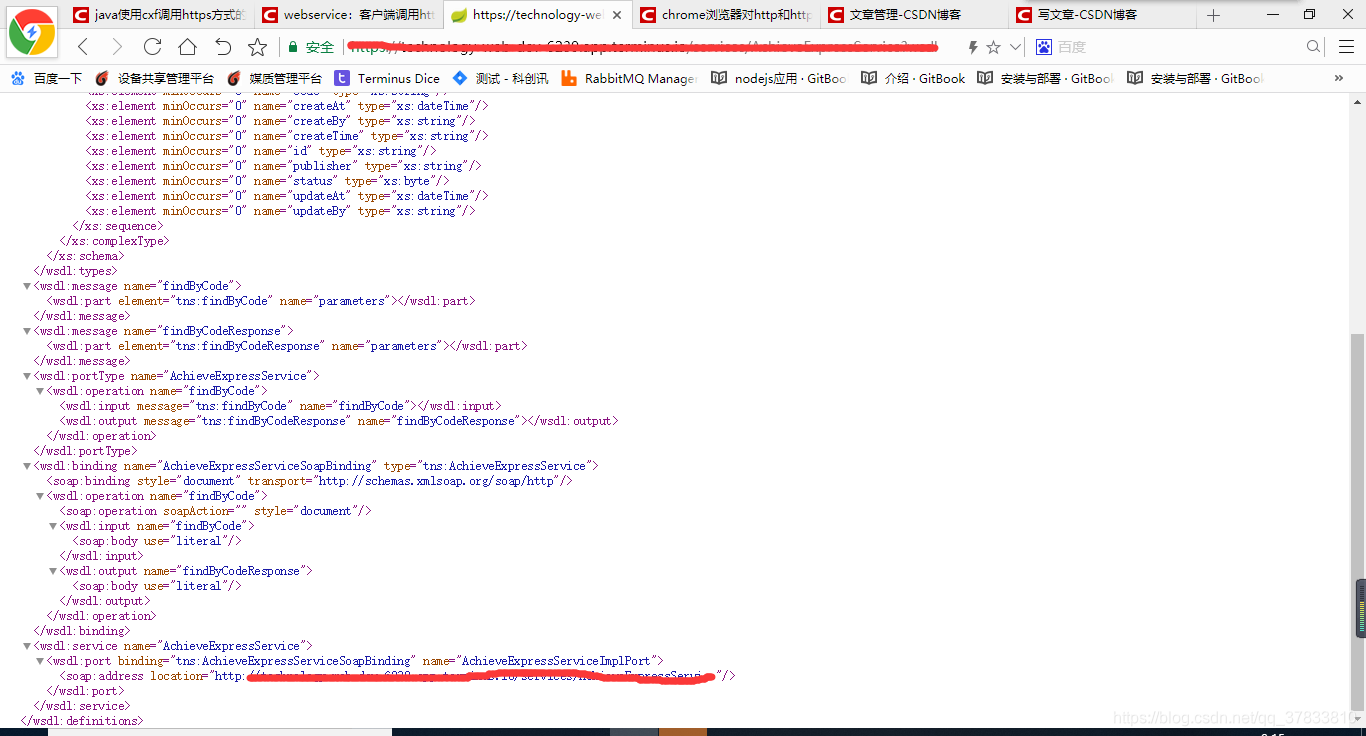This screenshot has height=736, width=1366.
Task: Collapse wsdl:operation findByCode under binding
Action: [40, 496]
